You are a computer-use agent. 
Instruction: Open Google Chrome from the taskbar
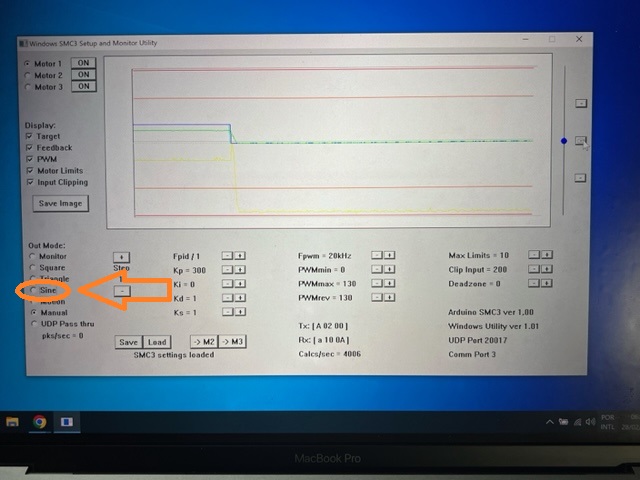point(40,422)
